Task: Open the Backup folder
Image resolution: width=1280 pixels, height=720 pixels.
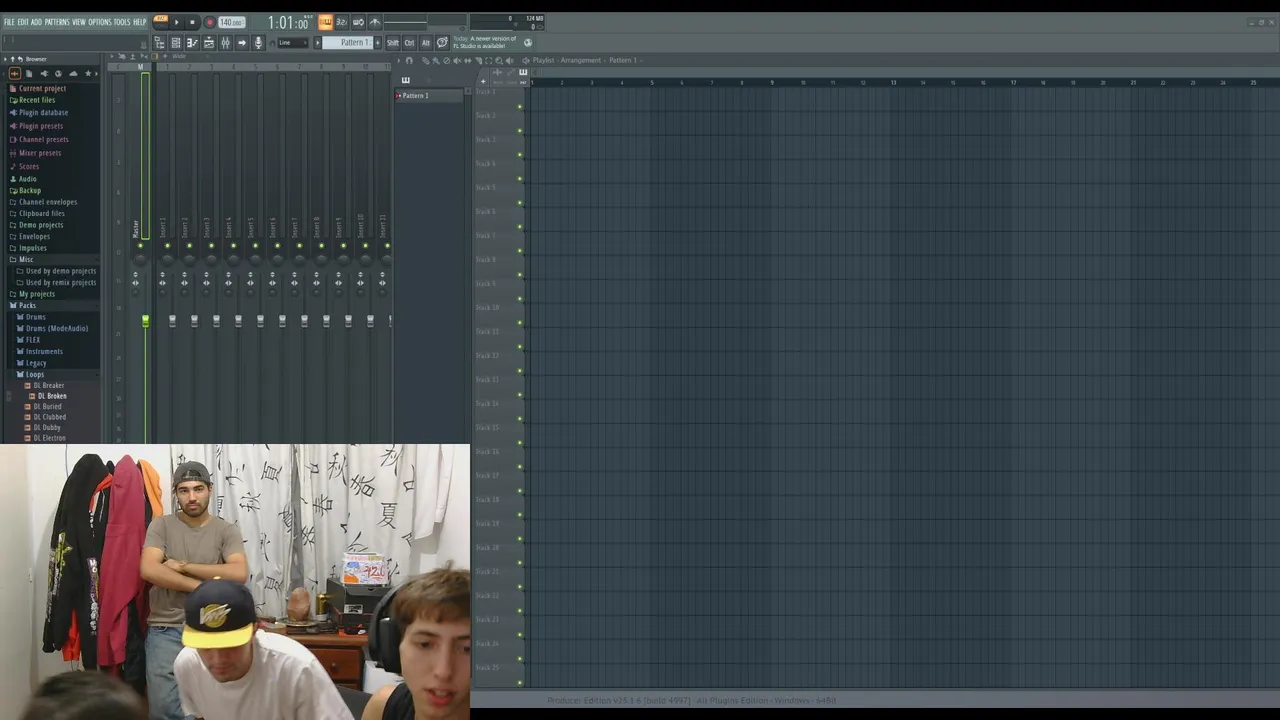Action: pos(30,190)
